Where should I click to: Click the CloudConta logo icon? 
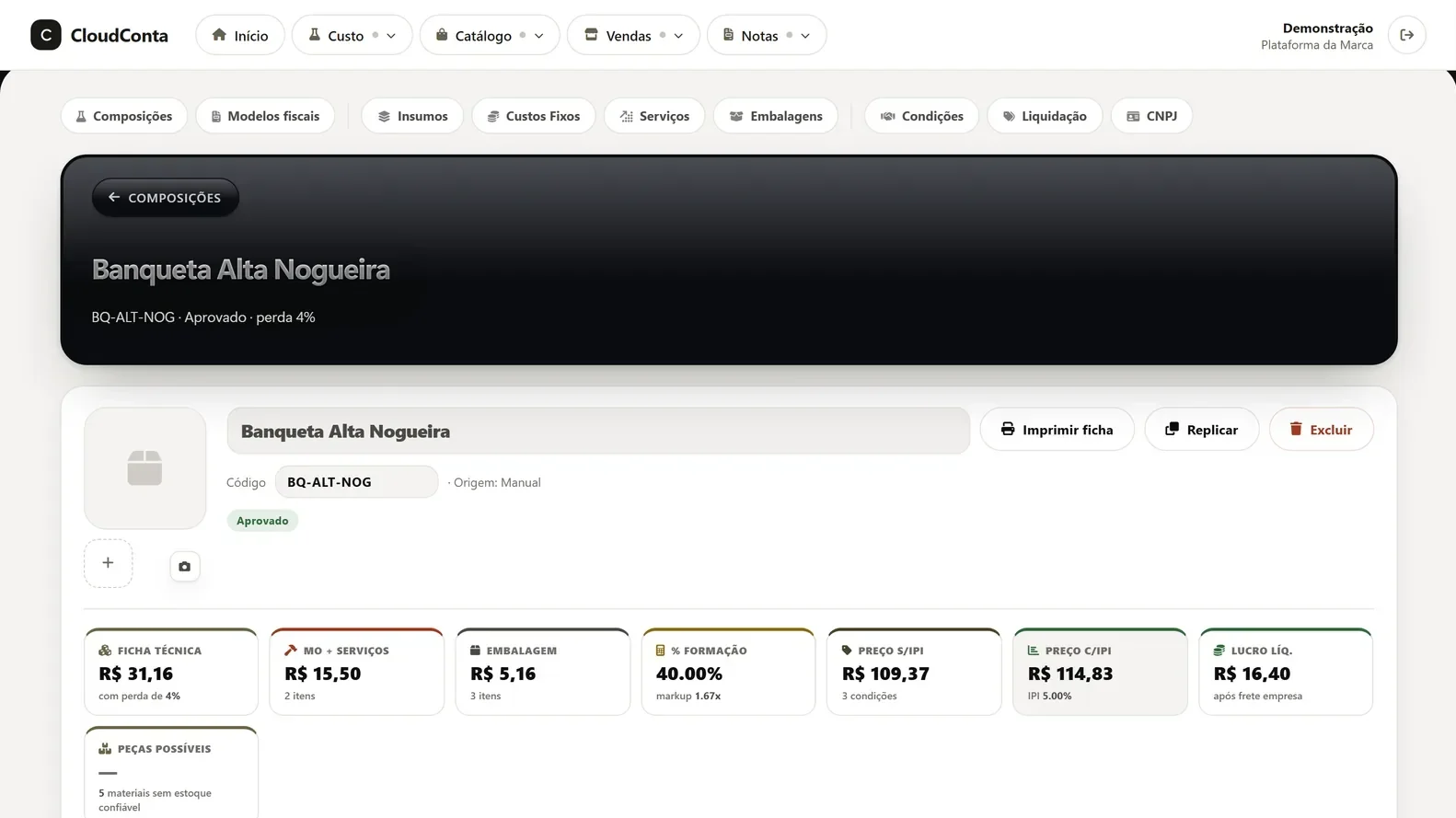point(46,35)
